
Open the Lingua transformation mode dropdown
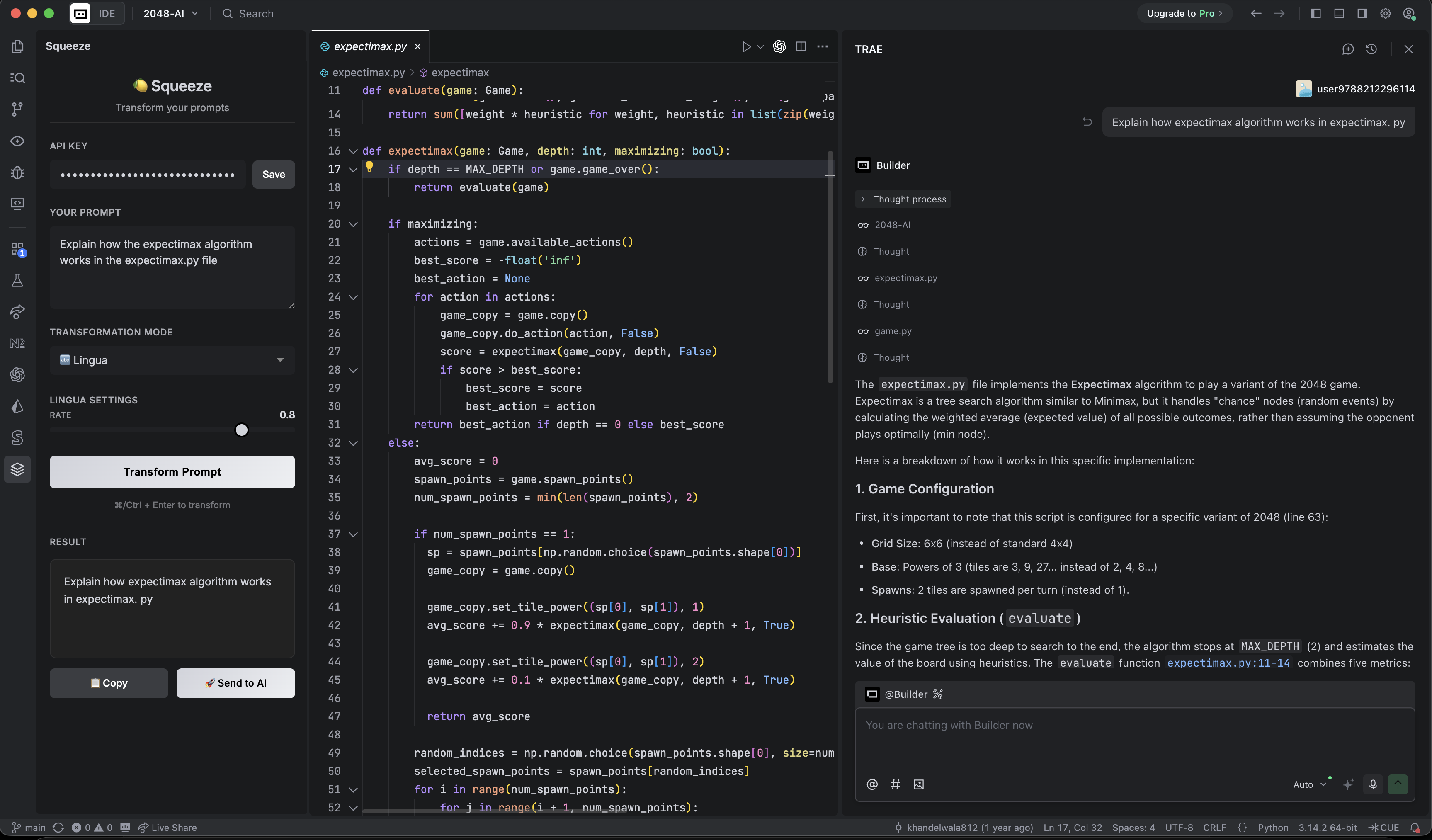[172, 360]
